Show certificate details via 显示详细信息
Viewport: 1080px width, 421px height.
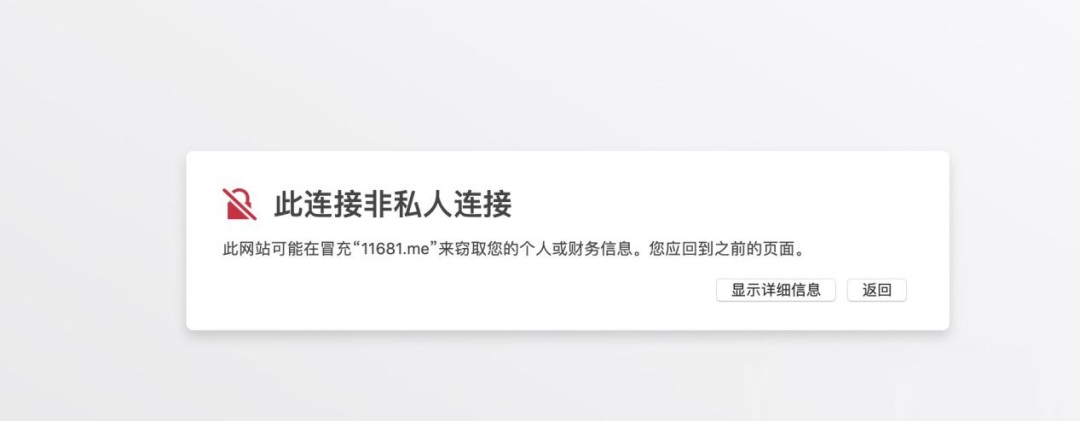776,290
